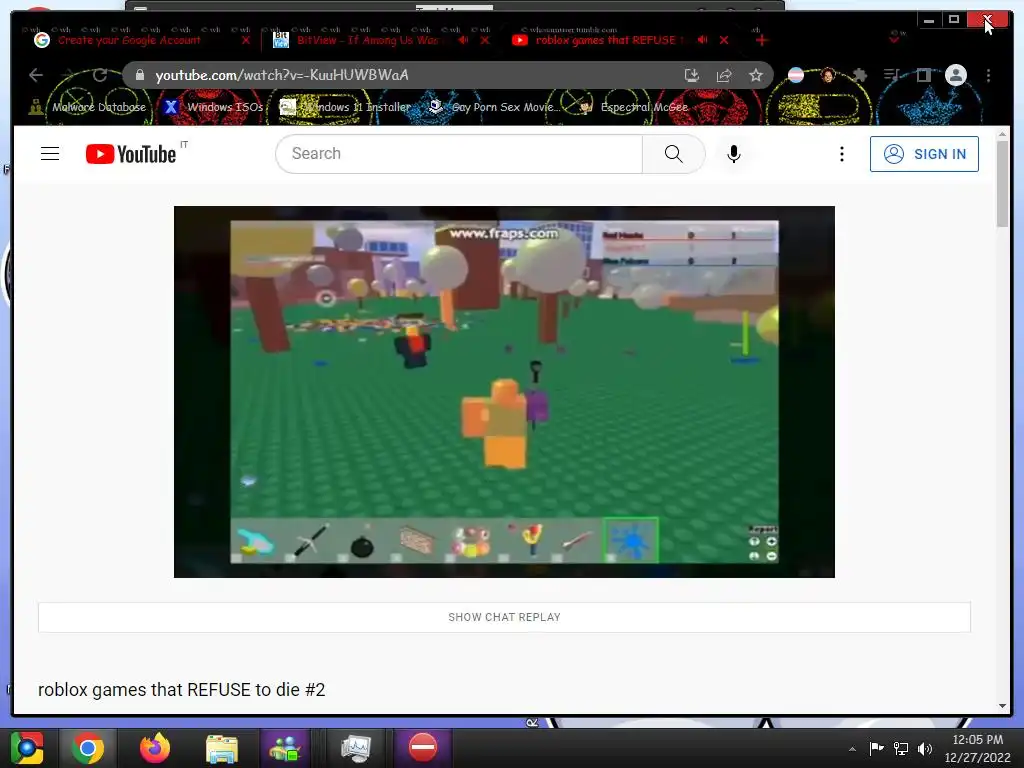Open the YouTube hamburger guide menu
1024x768 pixels.
pos(50,154)
